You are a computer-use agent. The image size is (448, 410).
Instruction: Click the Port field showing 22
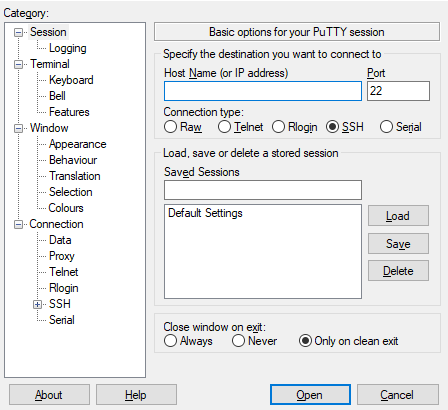coord(398,91)
